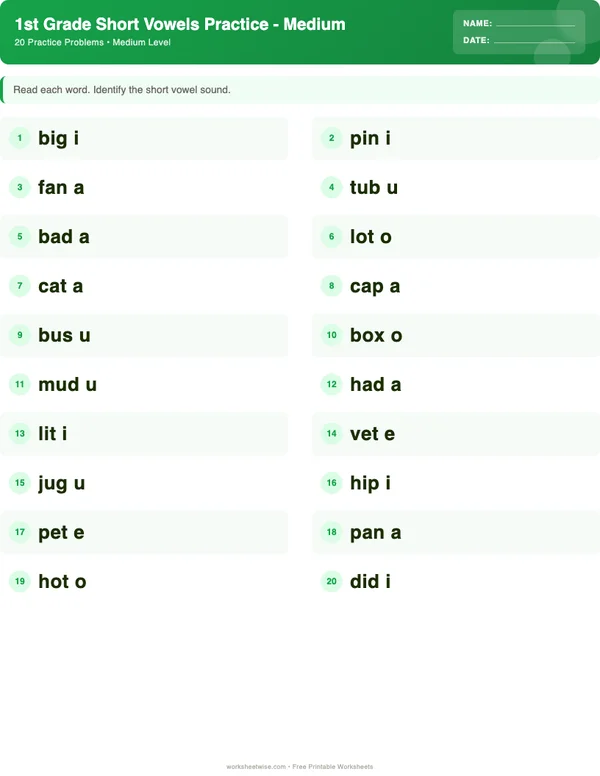Click the word 'pin i' in problem 2
600x776 pixels.
(x=370, y=138)
